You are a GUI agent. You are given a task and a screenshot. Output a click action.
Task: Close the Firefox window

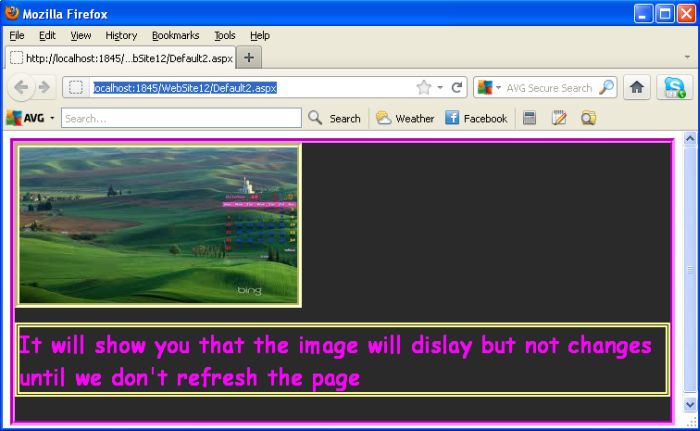click(x=686, y=13)
